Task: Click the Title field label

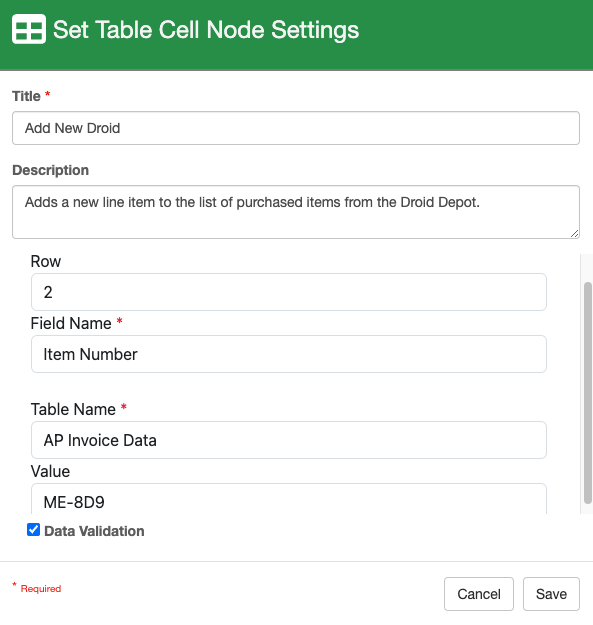Action: tap(26, 96)
